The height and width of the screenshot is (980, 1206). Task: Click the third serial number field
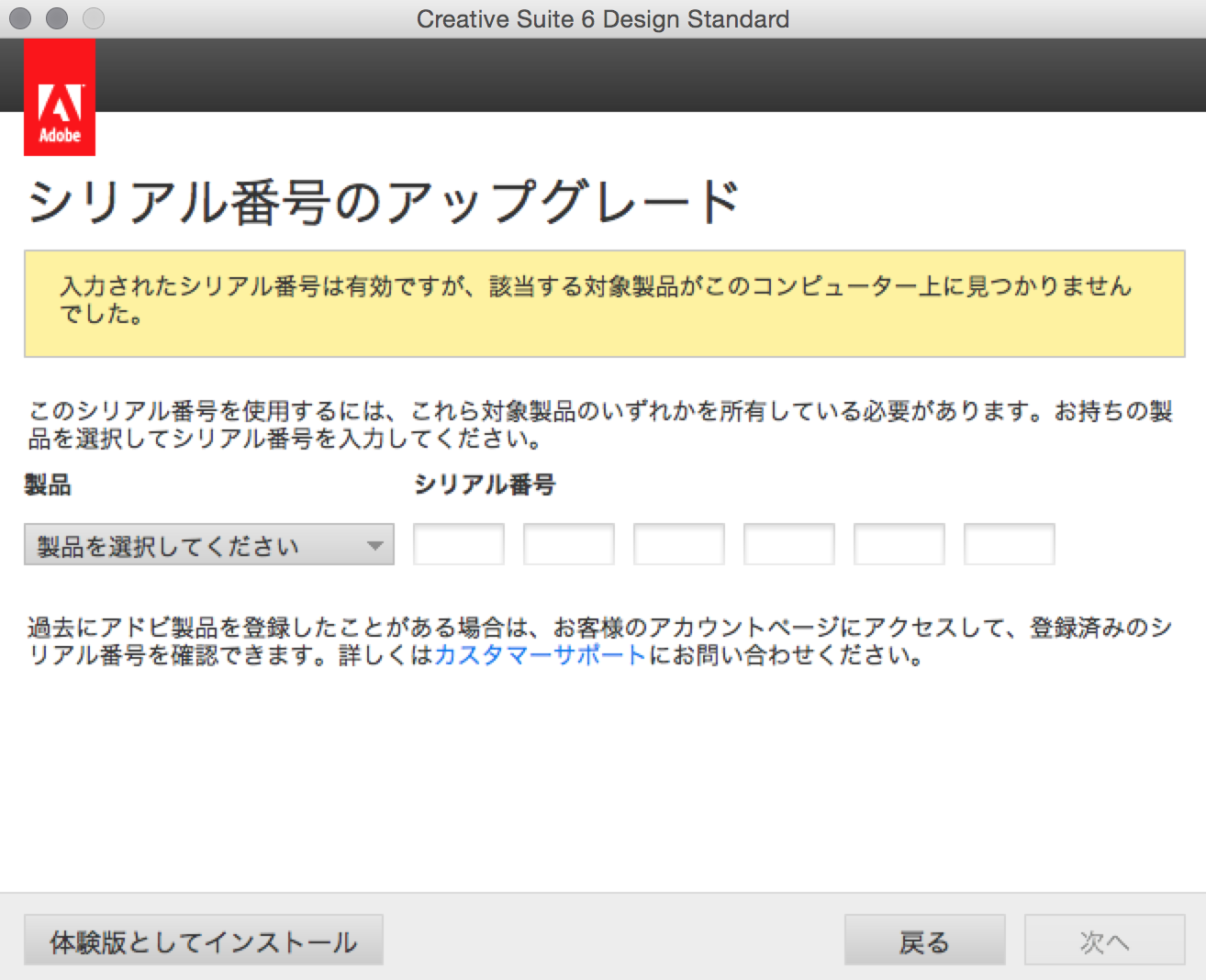pyautogui.click(x=679, y=544)
